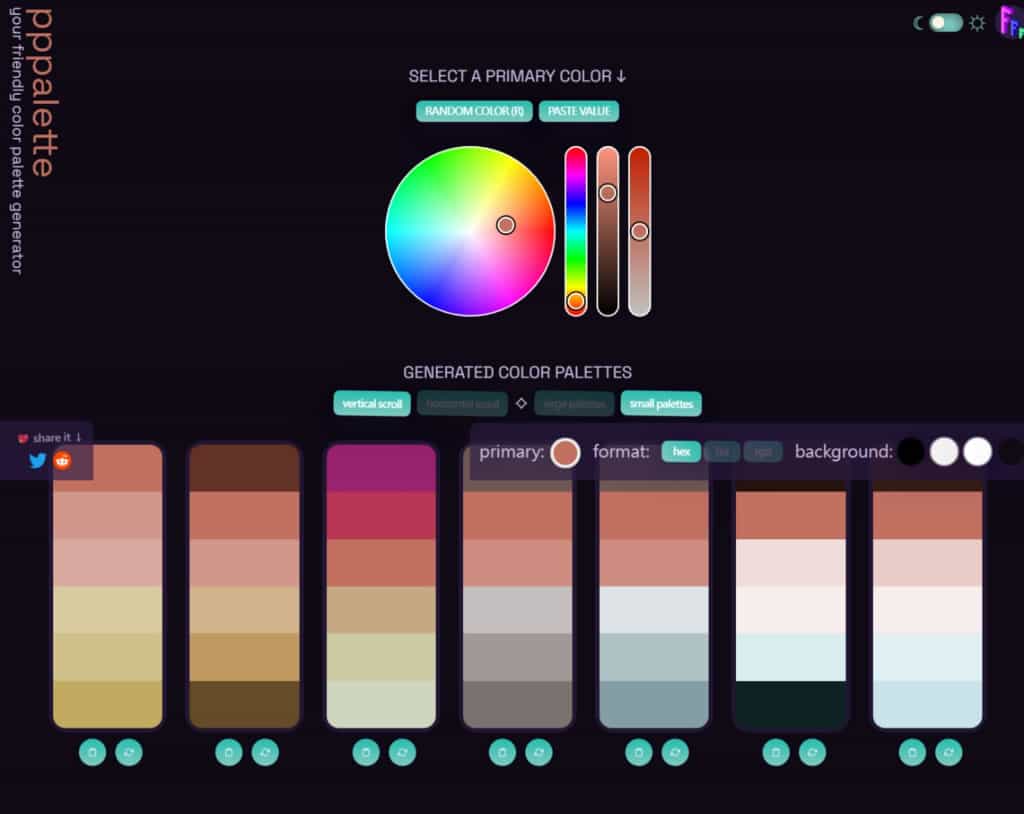1024x814 pixels.
Task: Click the hue slider handle at the bottom
Action: click(x=576, y=301)
